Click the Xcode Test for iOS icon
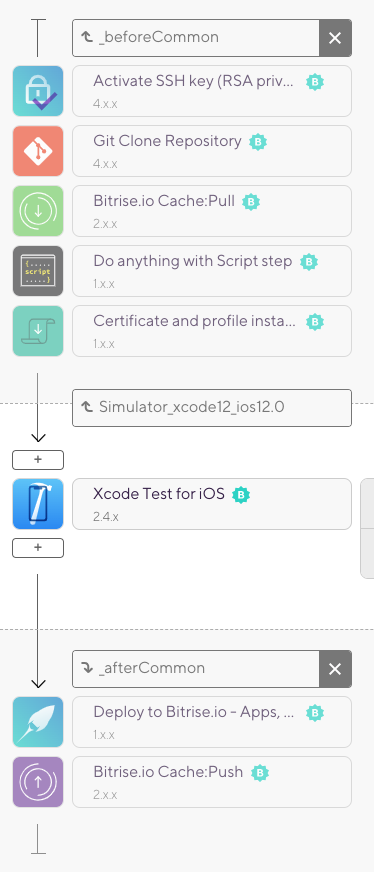 tap(38, 504)
